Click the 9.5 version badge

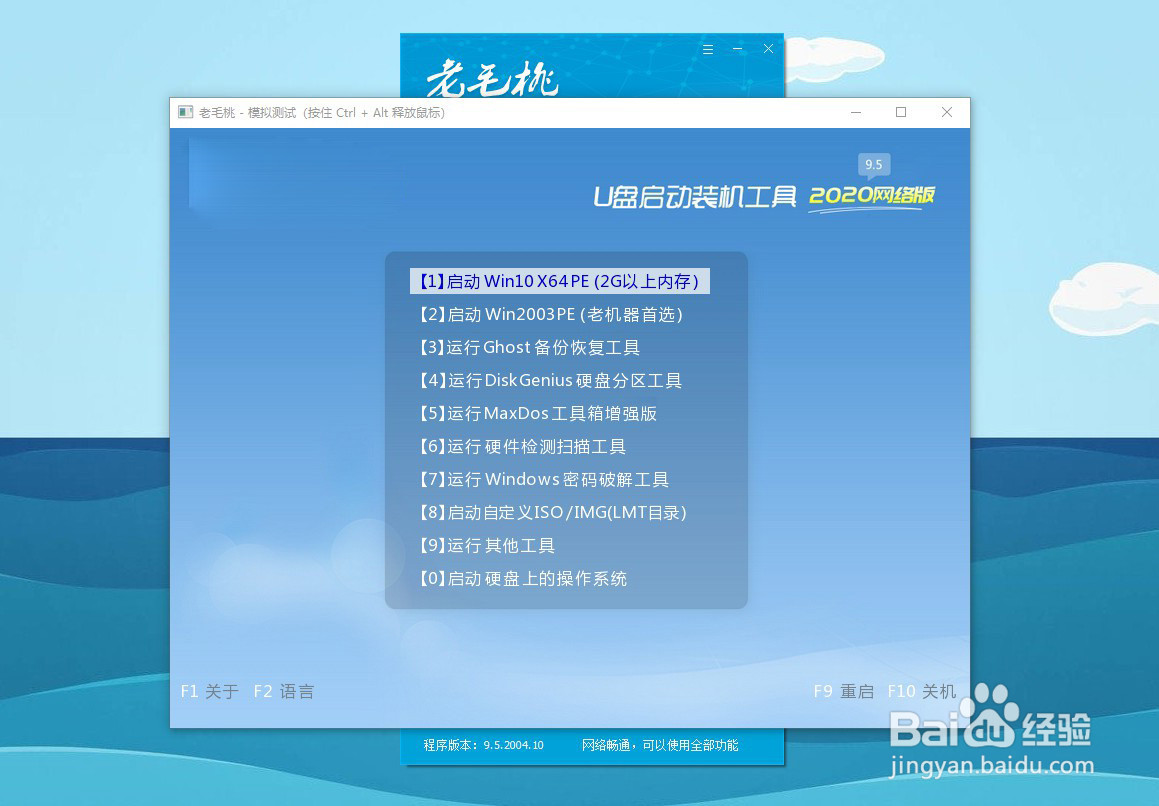coord(873,163)
